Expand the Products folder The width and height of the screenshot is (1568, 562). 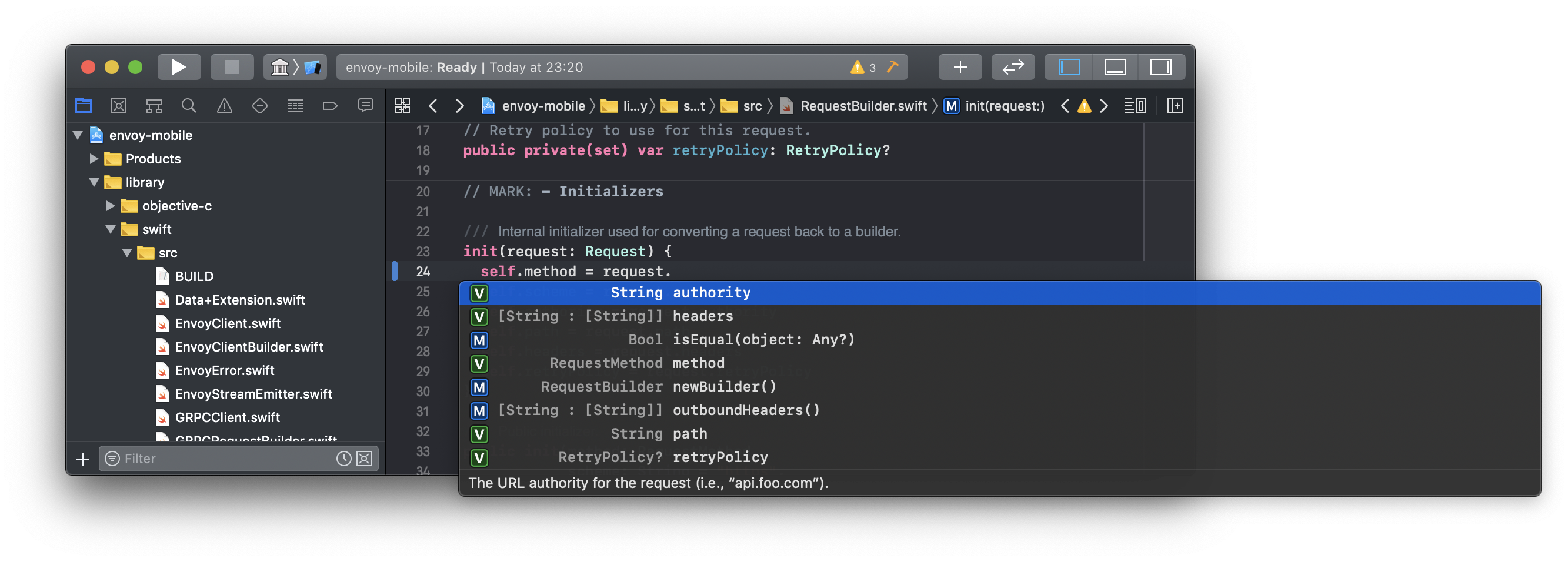(94, 159)
